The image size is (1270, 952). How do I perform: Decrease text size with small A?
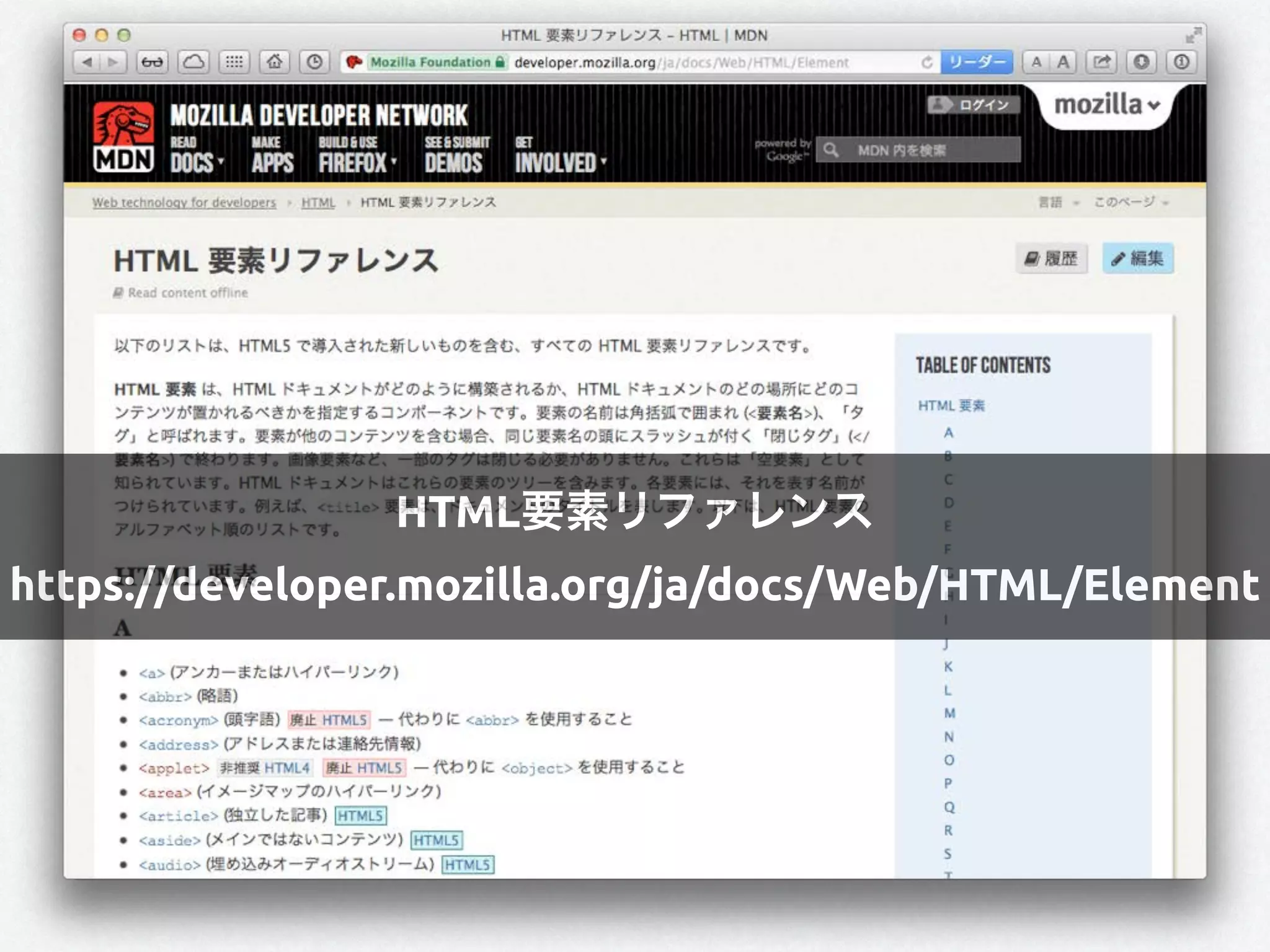pos(1036,62)
